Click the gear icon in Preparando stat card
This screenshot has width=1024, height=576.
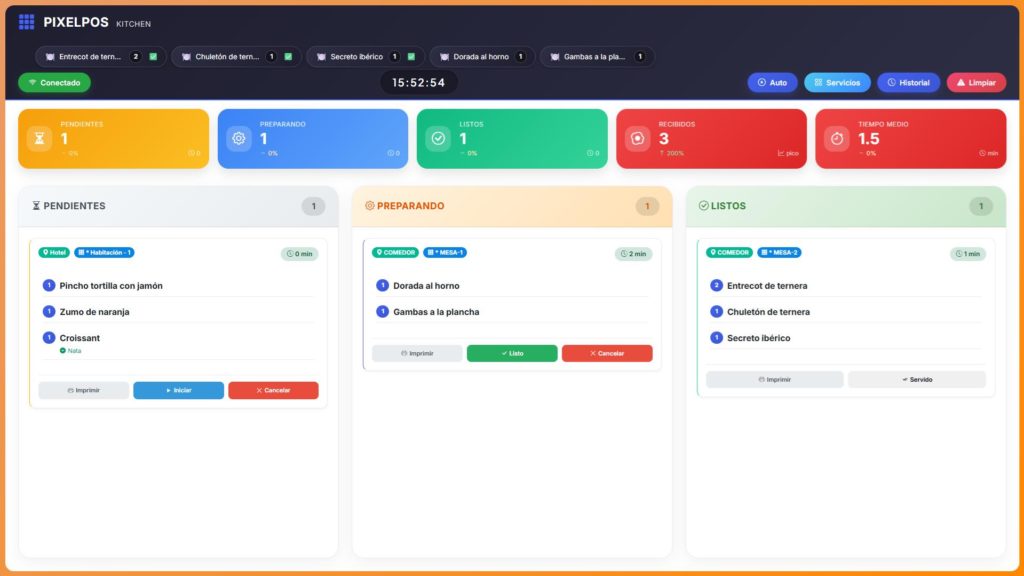point(239,138)
